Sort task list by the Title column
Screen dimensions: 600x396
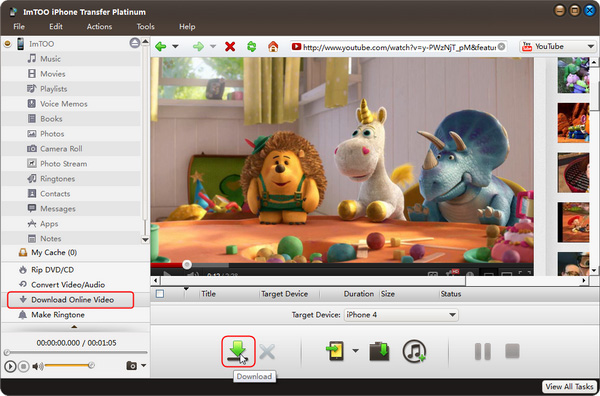209,294
